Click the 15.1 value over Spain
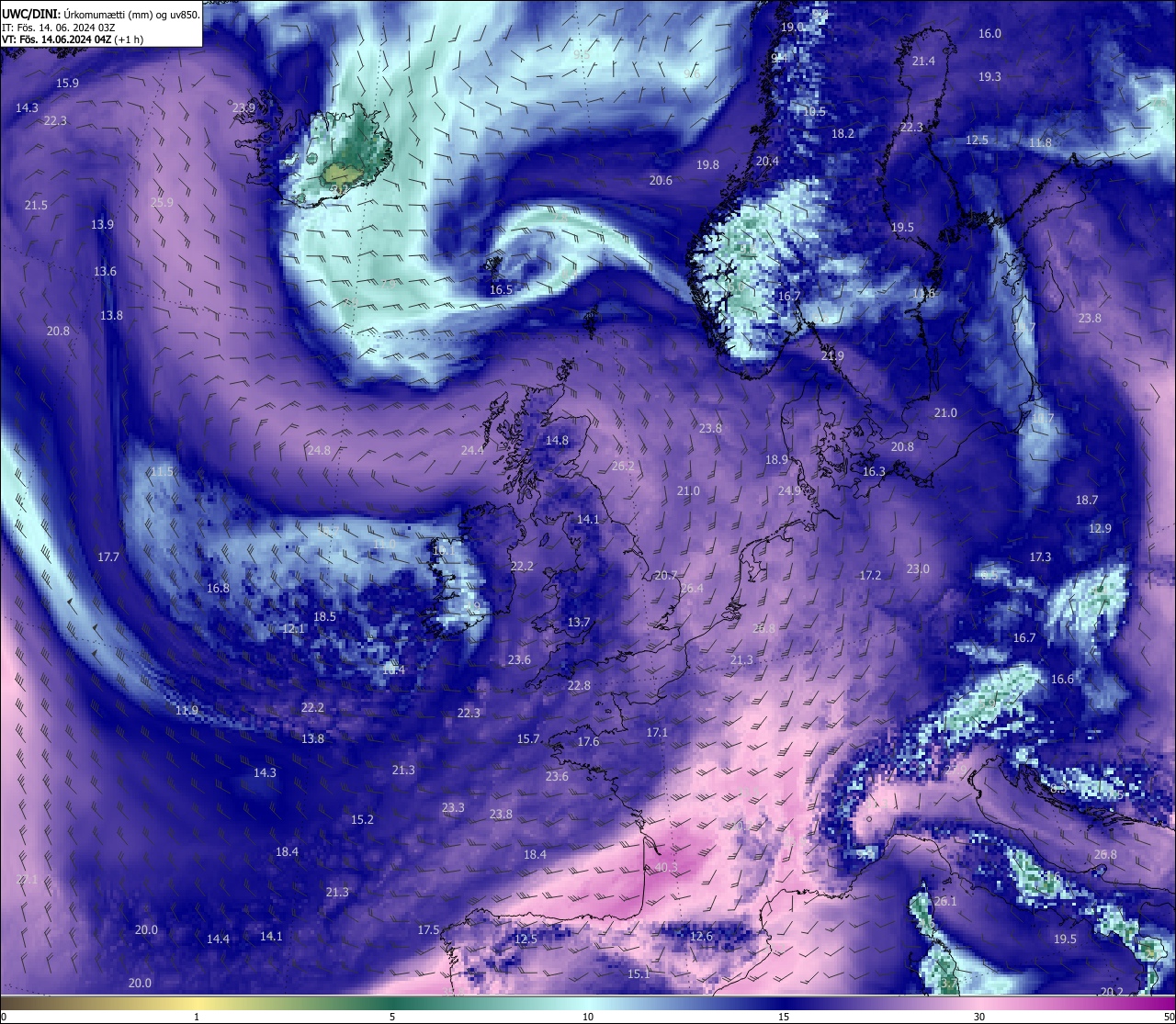The image size is (1176, 1024). 639,973
